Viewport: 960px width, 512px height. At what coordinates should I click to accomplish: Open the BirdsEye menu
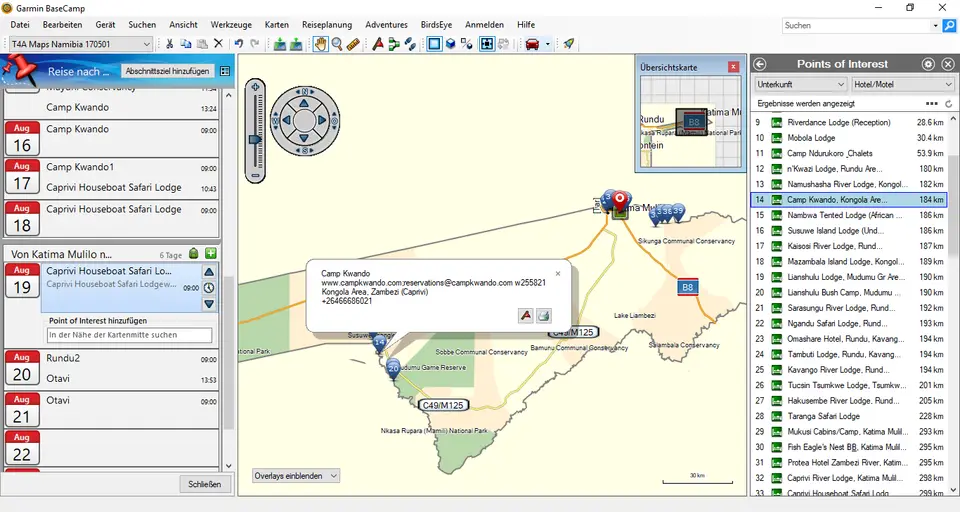(x=437, y=25)
